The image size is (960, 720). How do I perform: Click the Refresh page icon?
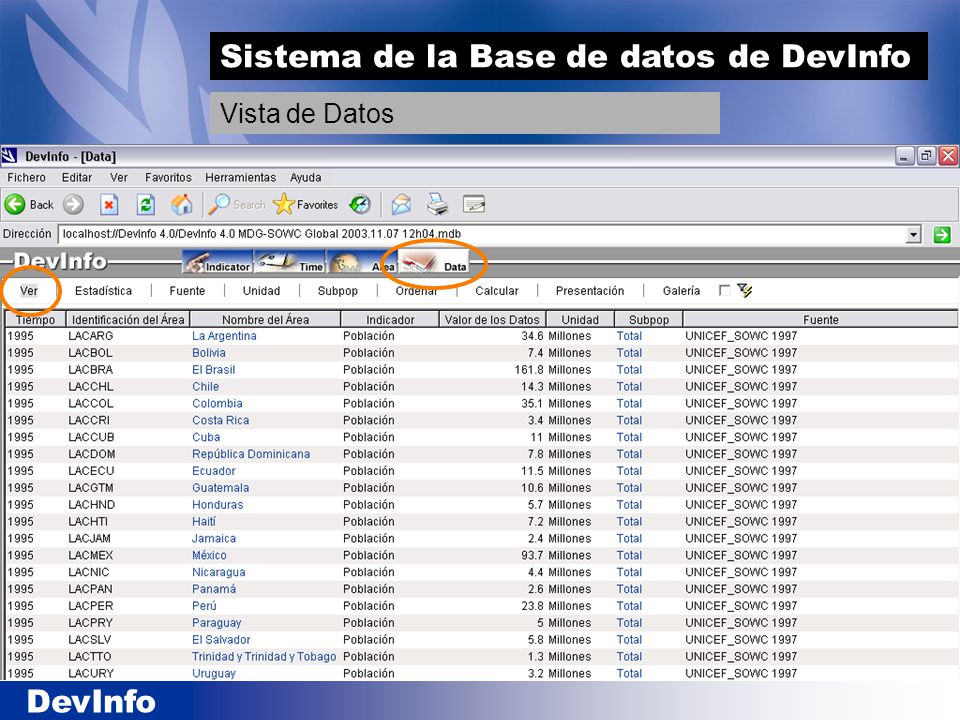pos(146,204)
